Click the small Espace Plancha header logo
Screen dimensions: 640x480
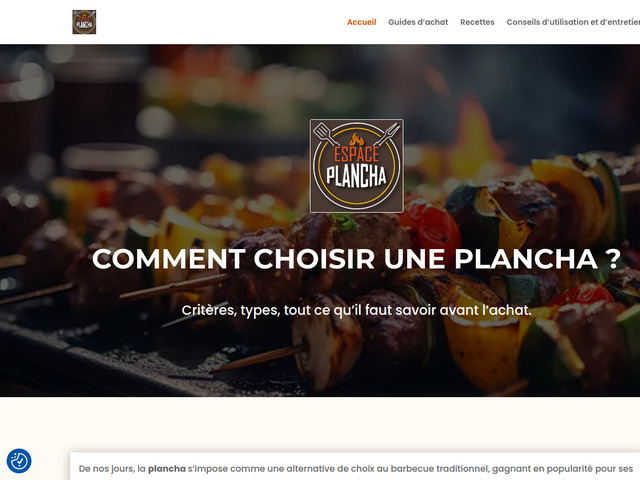84,22
